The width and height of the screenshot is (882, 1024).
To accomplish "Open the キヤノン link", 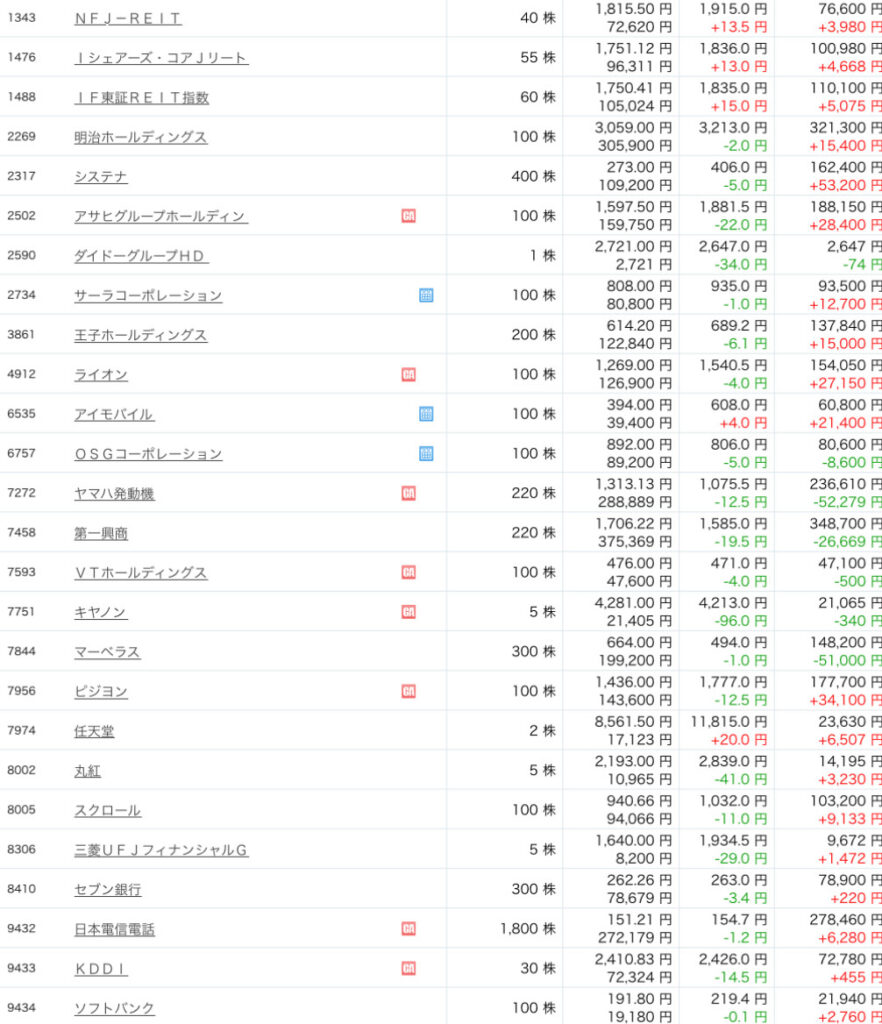I will 101,613.
